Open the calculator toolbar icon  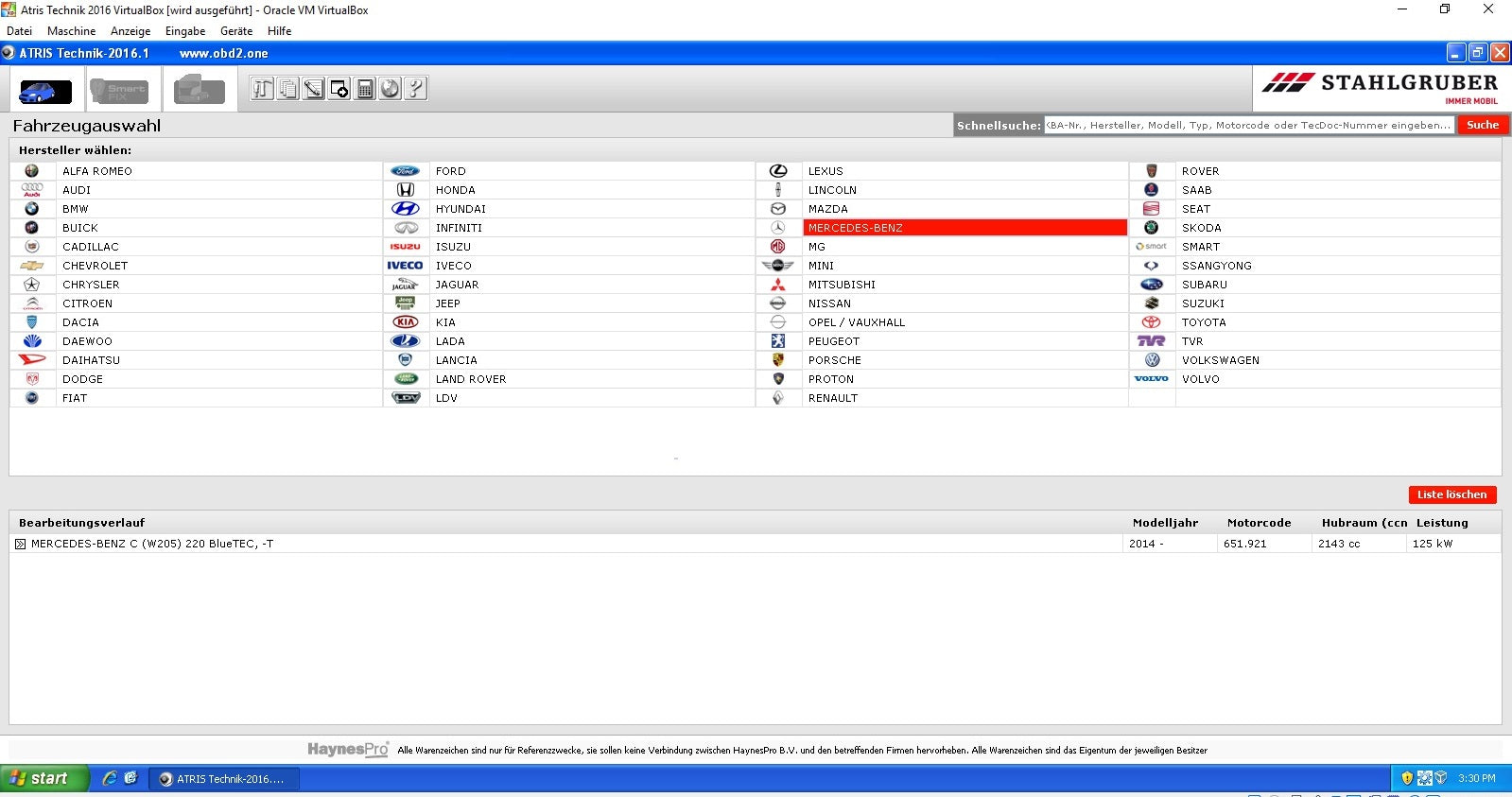coord(364,89)
